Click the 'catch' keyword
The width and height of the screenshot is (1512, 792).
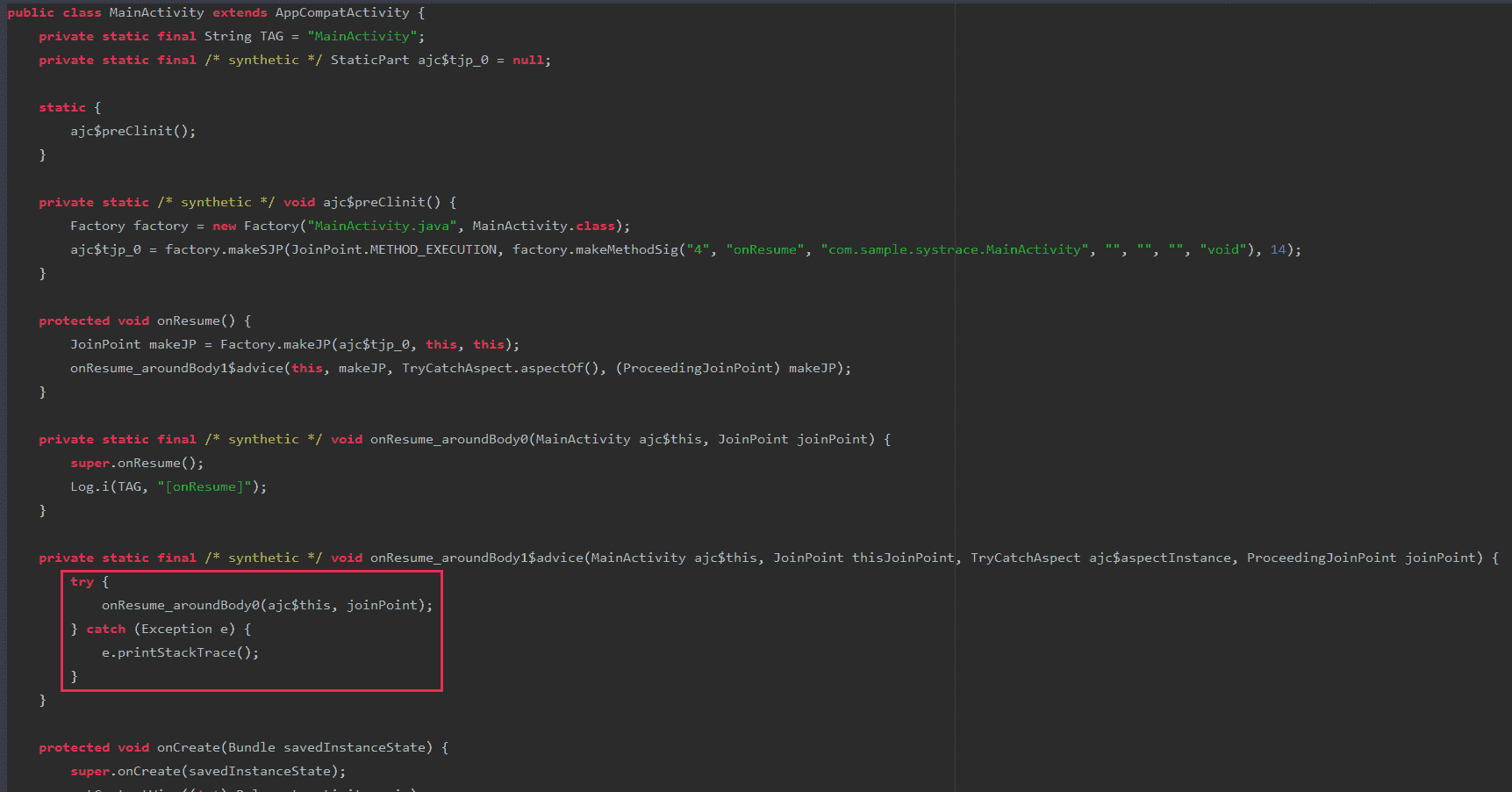point(105,629)
